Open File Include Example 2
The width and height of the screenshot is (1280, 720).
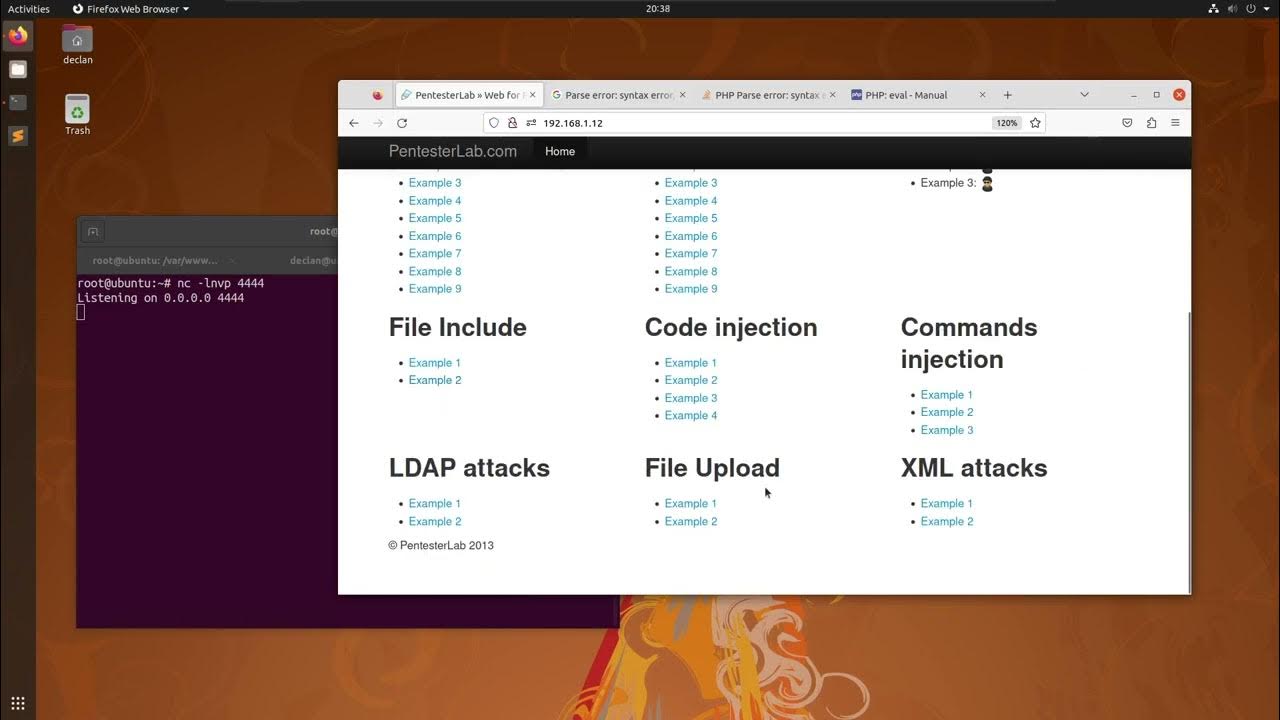pyautogui.click(x=435, y=380)
